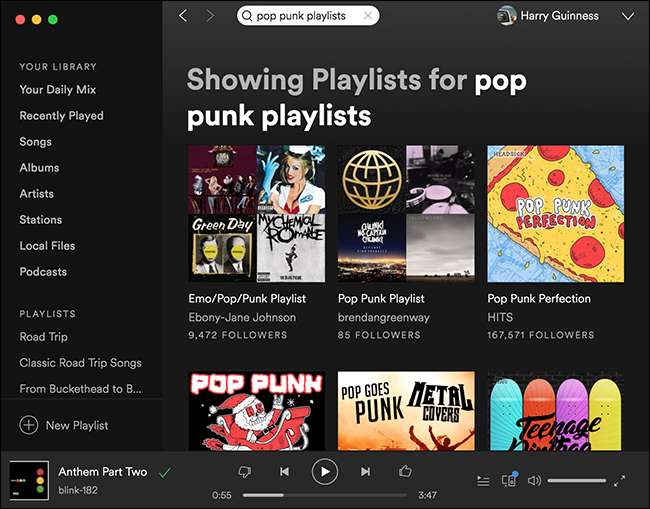
Task: Go back with the left chevron
Action: coord(183,16)
